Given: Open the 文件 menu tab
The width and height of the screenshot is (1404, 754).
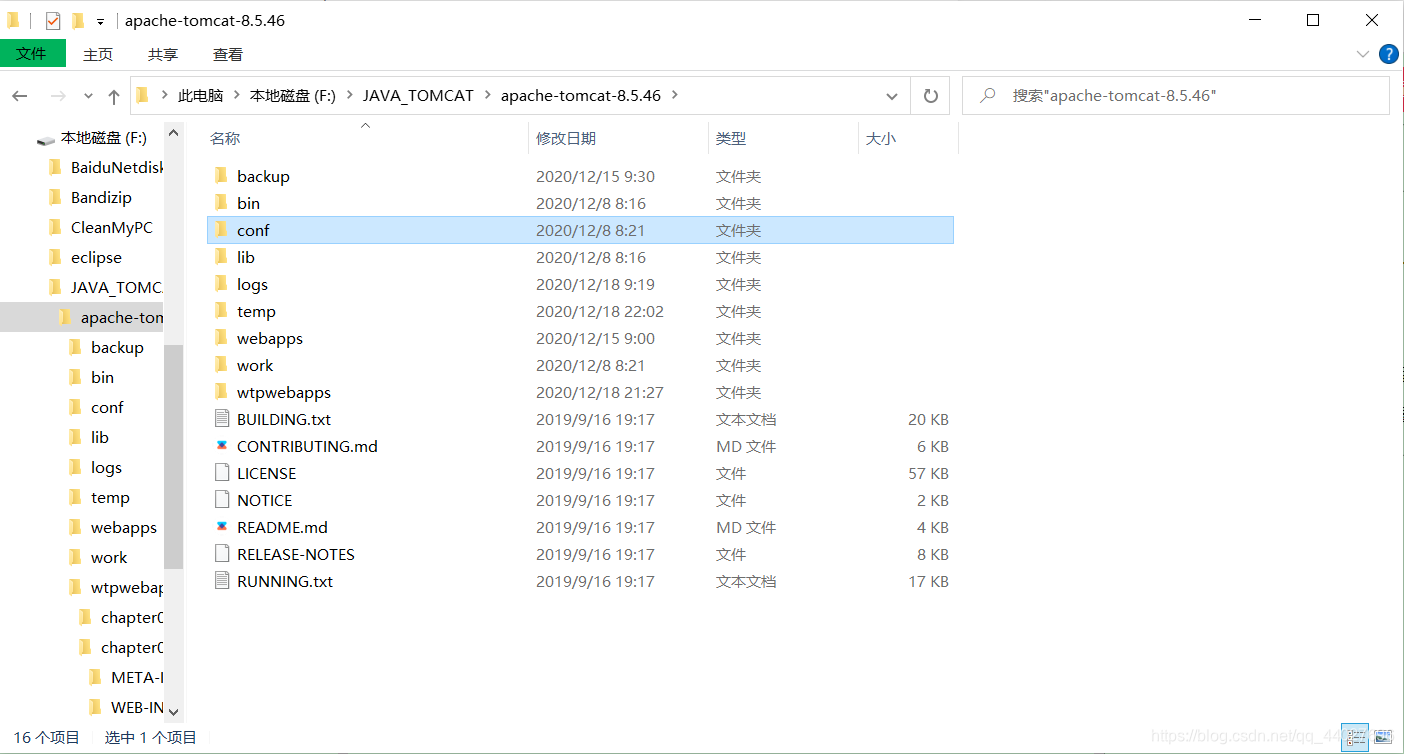Looking at the screenshot, I should [32, 54].
